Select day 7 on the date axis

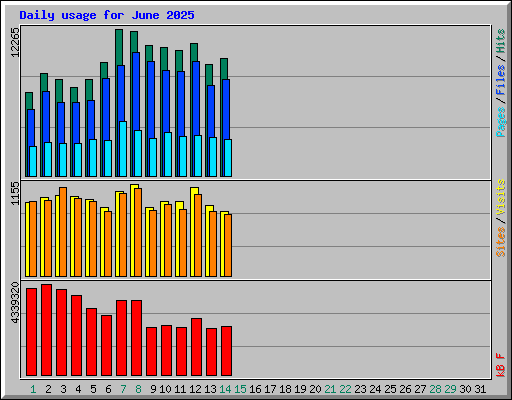click(x=123, y=389)
